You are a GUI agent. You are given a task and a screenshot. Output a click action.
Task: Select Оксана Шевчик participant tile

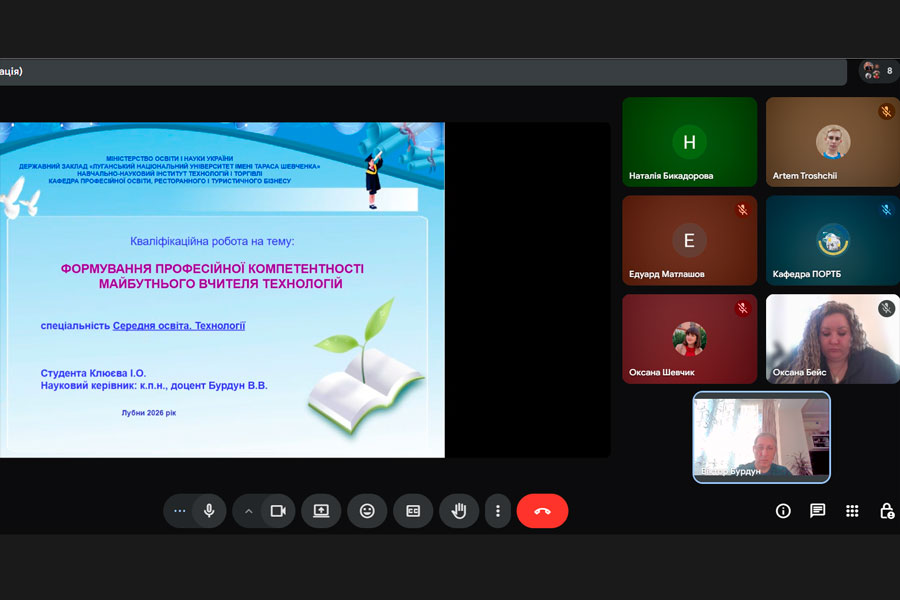[689, 339]
